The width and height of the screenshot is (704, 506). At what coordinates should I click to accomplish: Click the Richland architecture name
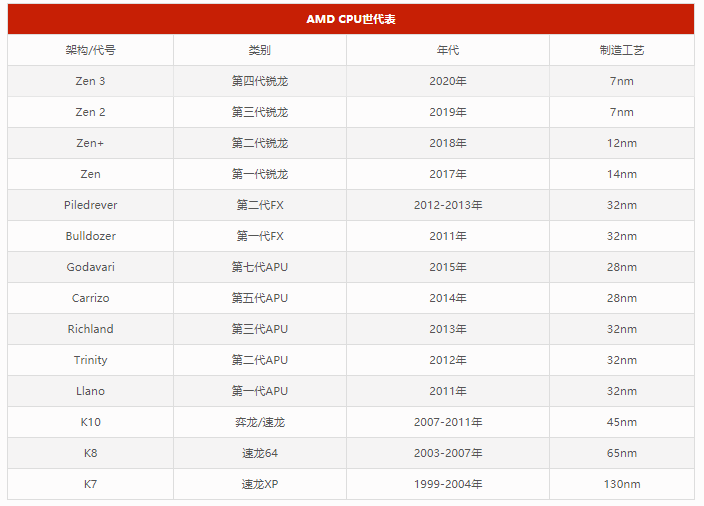point(90,329)
